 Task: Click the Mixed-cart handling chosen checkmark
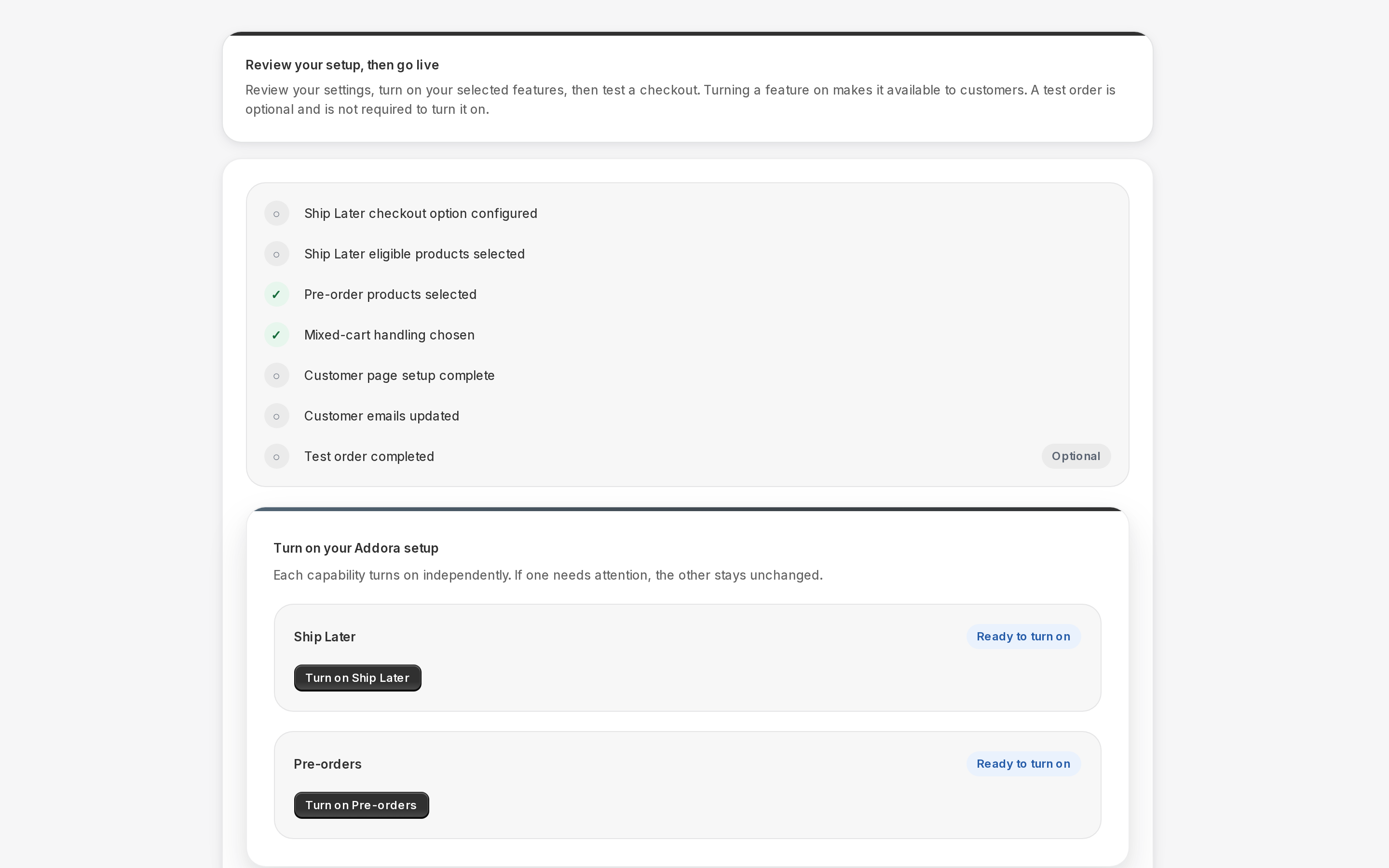277,335
